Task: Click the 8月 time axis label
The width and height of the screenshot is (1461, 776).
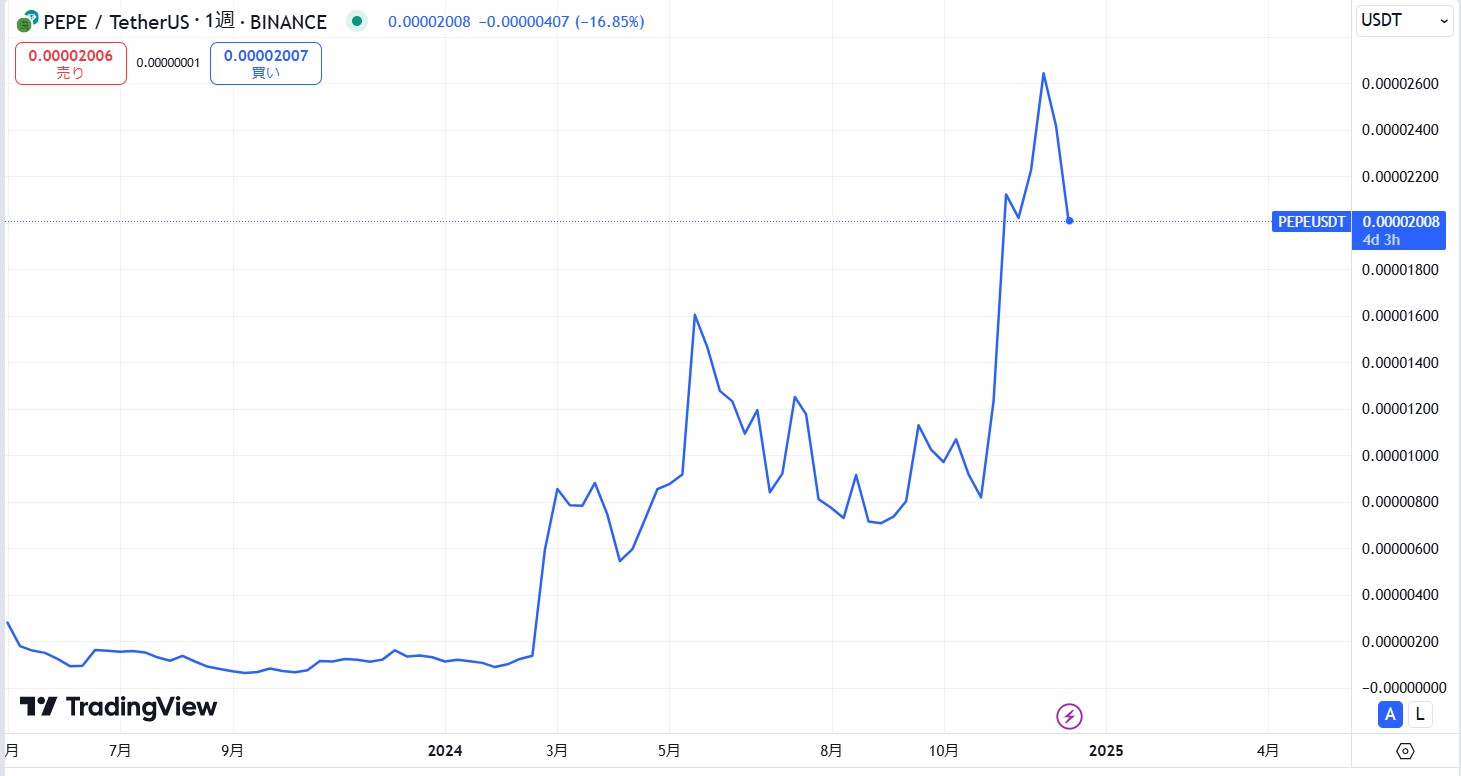Action: click(831, 750)
